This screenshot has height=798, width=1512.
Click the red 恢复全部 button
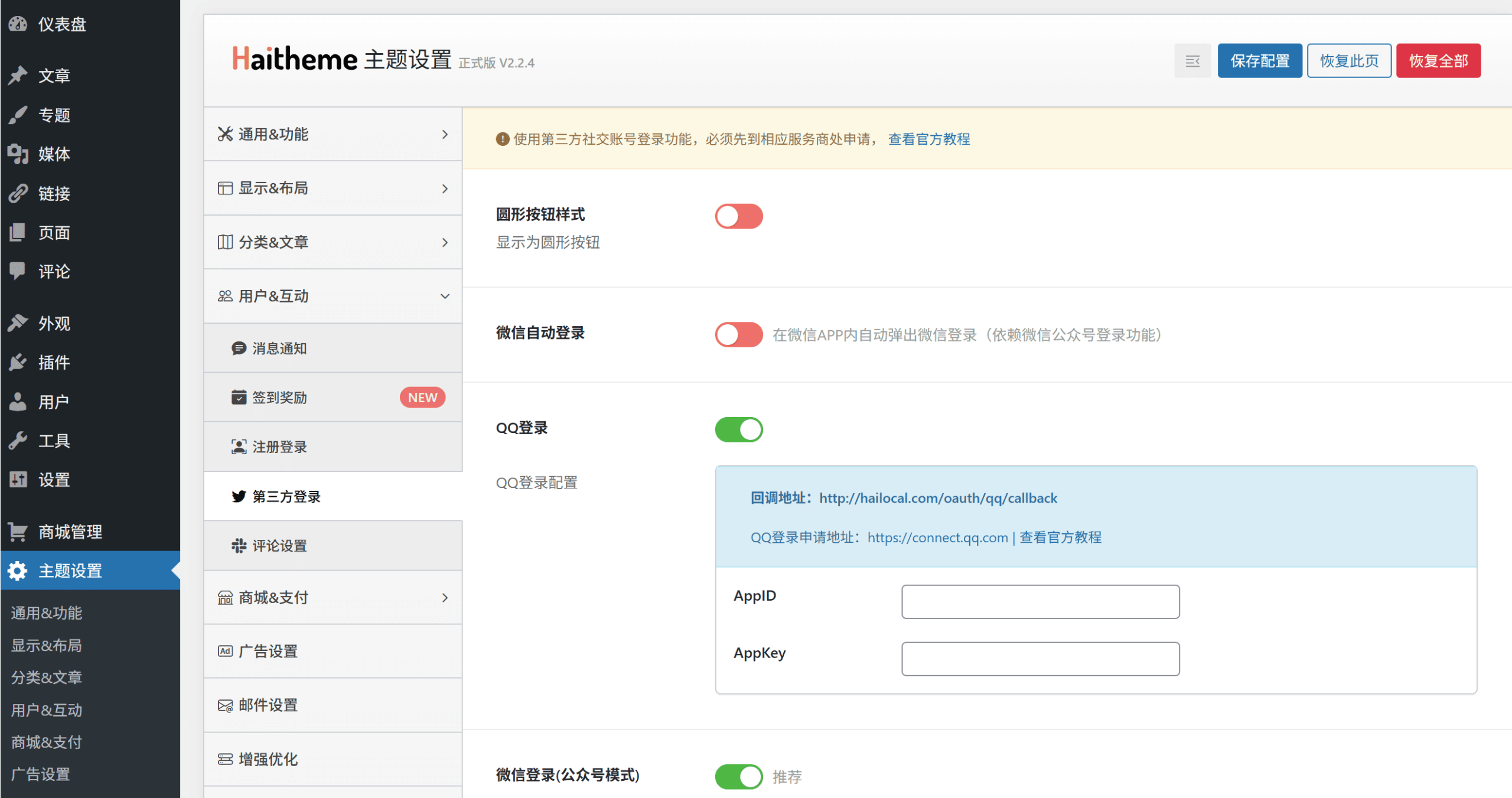coord(1438,61)
